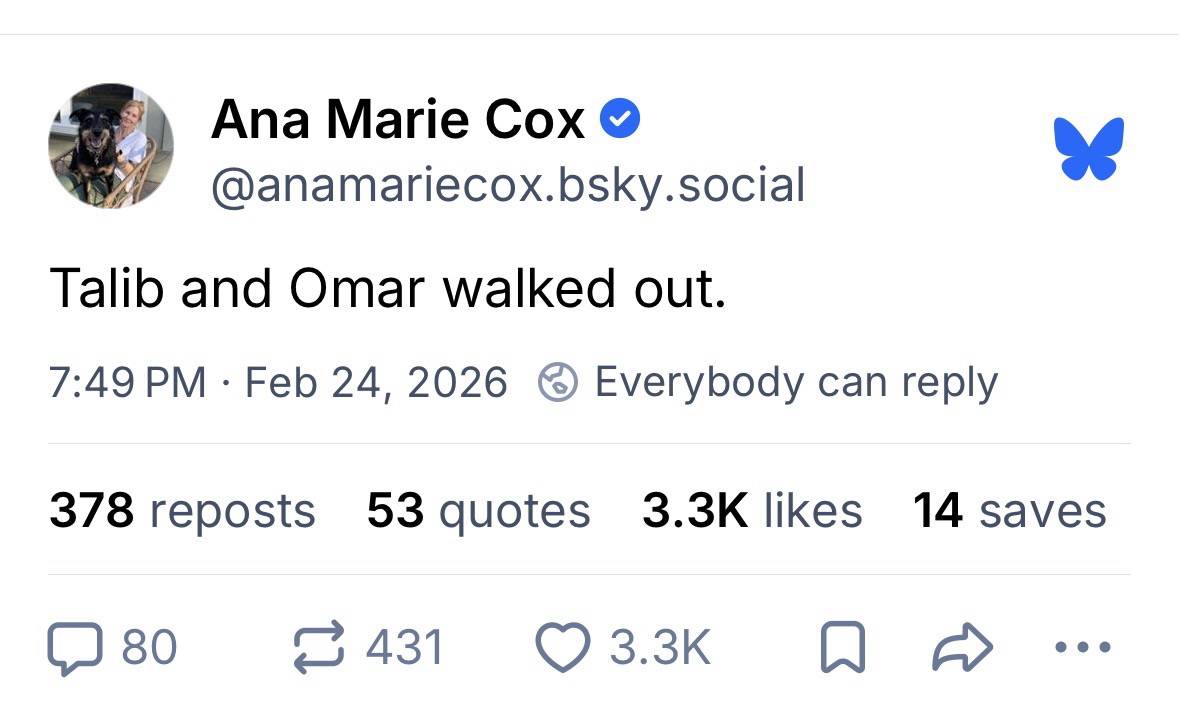
Task: Click the 7:49 PM Feb 24, 2026 timestamp
Action: click(x=278, y=382)
